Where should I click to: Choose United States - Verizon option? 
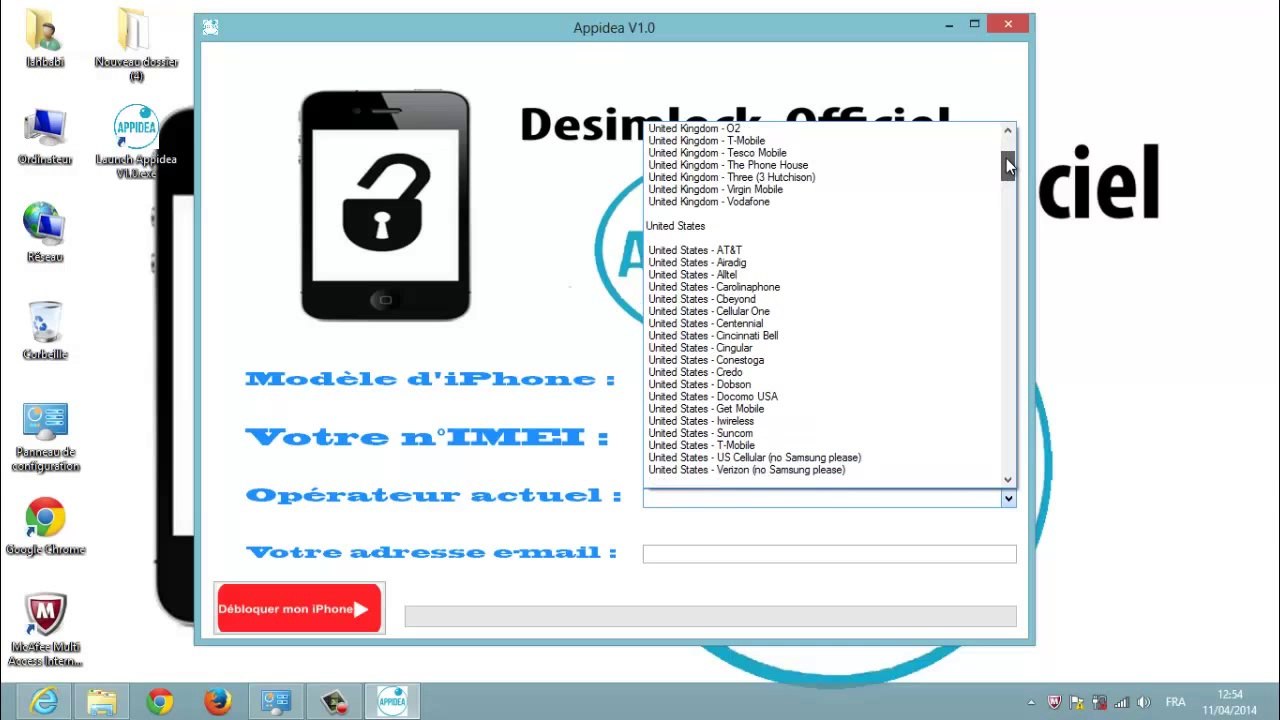click(747, 470)
